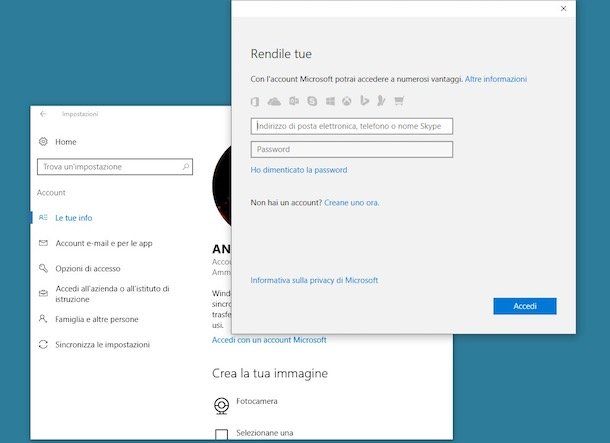Open the Altre informazioni link
The image size is (610, 443).
pos(496,79)
